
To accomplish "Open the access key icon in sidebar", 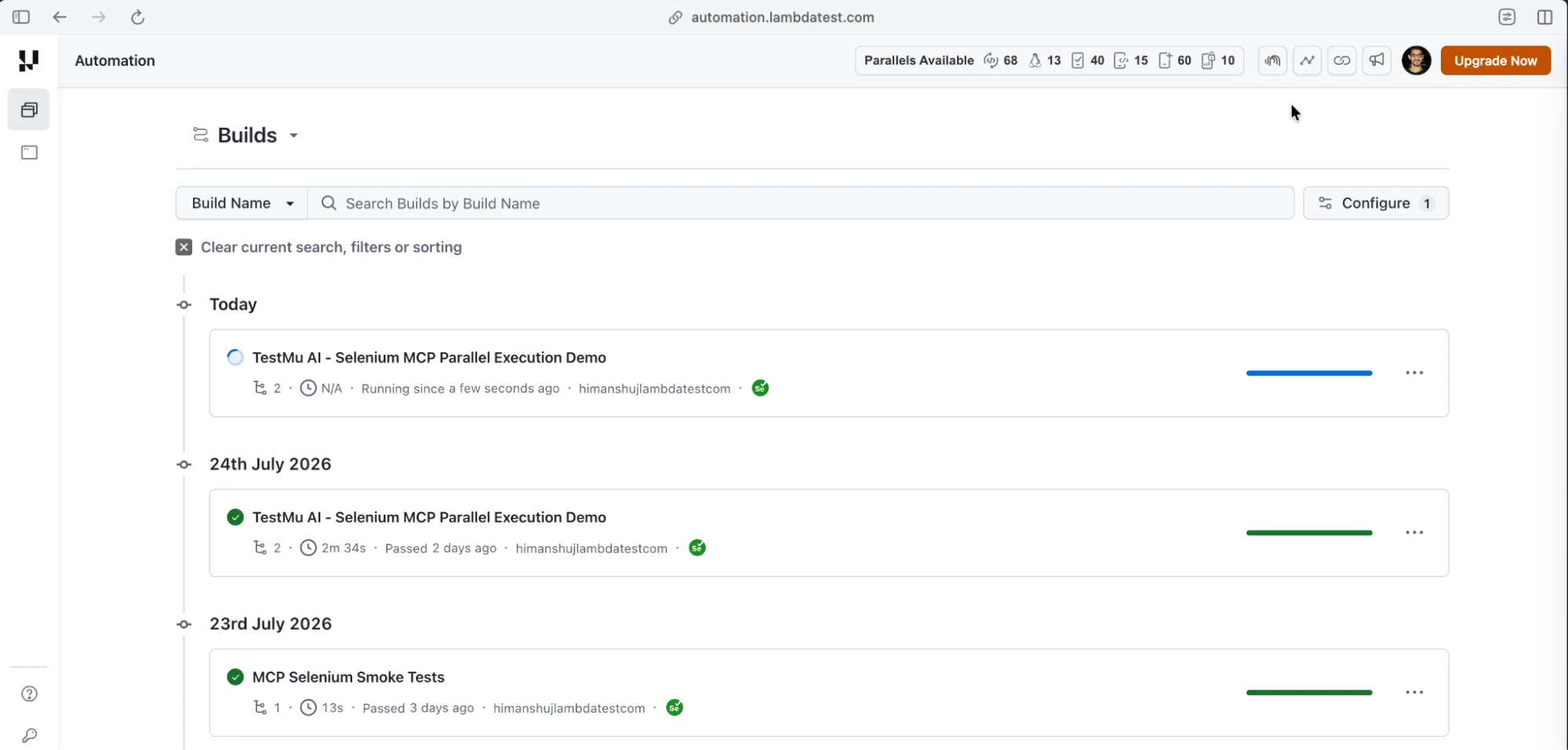I will click(29, 735).
